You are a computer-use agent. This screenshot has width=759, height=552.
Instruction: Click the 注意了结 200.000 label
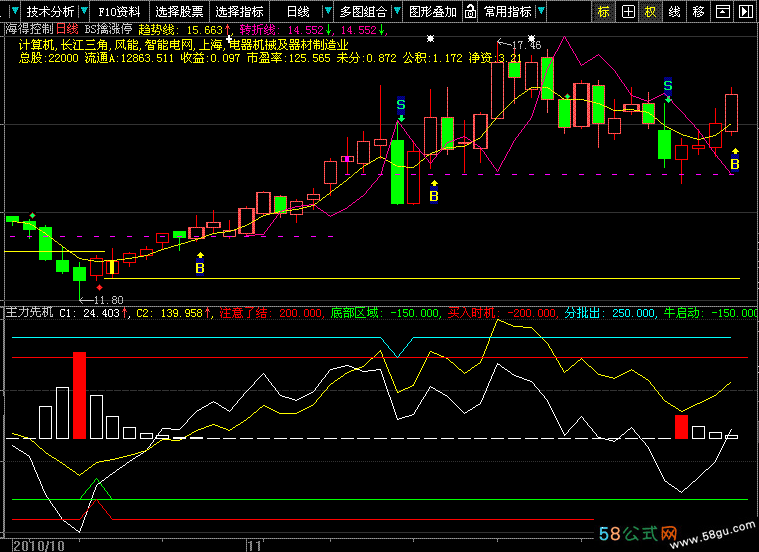click(x=270, y=313)
